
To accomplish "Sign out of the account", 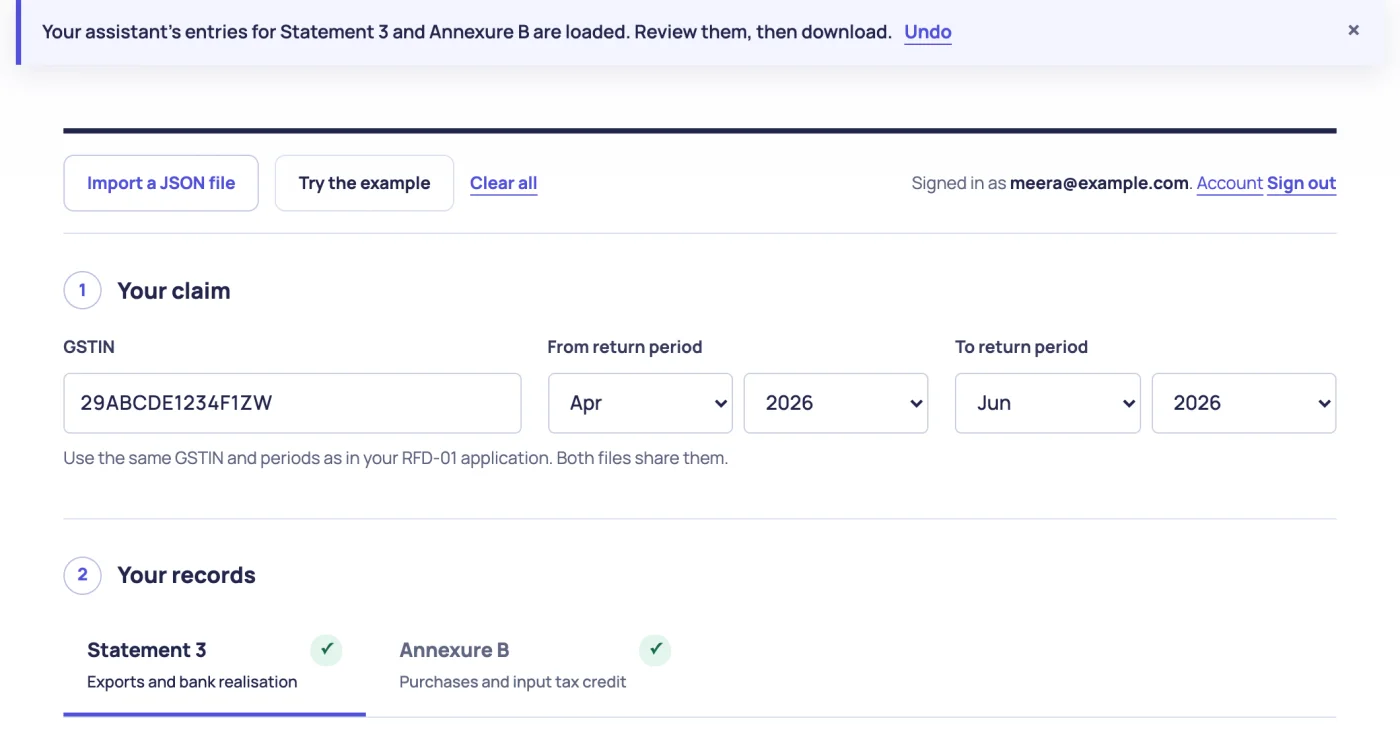I will (1301, 183).
